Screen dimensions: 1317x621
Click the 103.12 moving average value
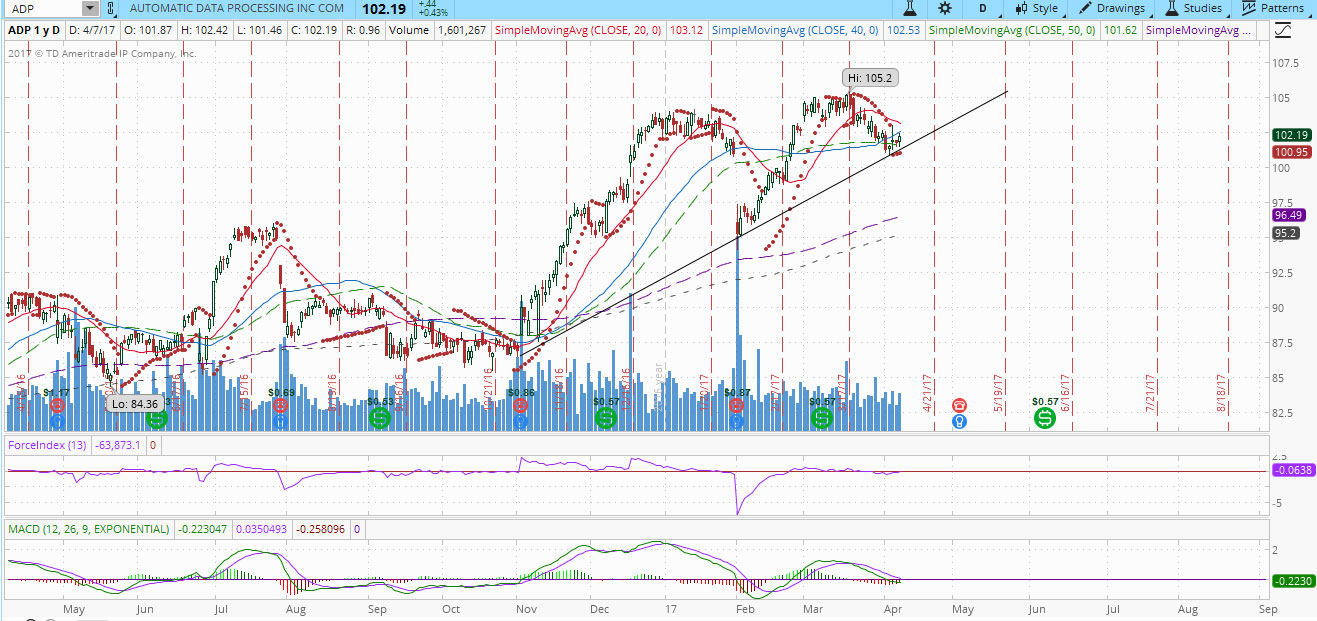tap(687, 31)
